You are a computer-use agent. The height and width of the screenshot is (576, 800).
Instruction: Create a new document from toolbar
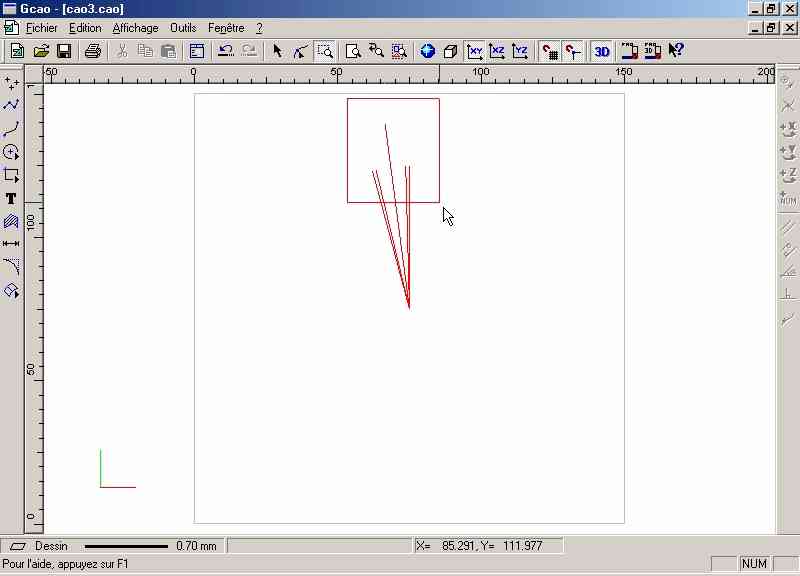pyautogui.click(x=17, y=51)
